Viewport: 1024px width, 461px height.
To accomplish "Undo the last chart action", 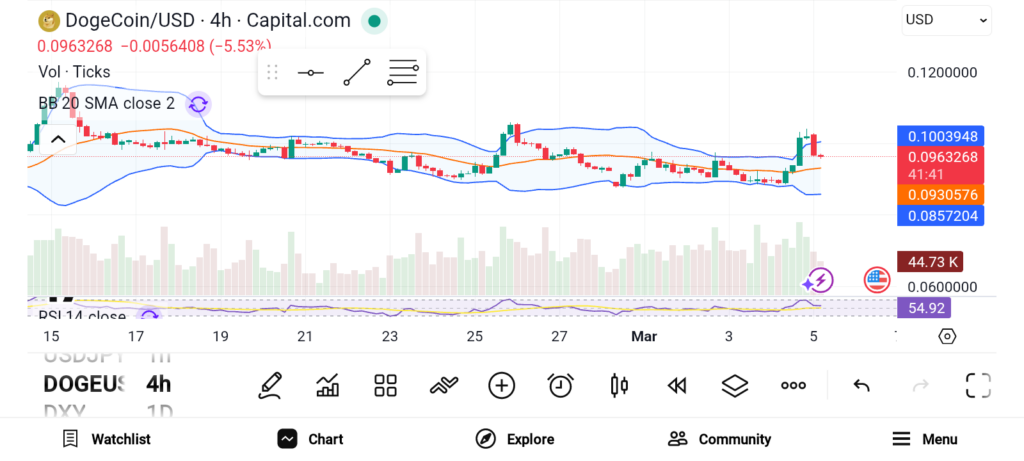I will tap(861, 385).
